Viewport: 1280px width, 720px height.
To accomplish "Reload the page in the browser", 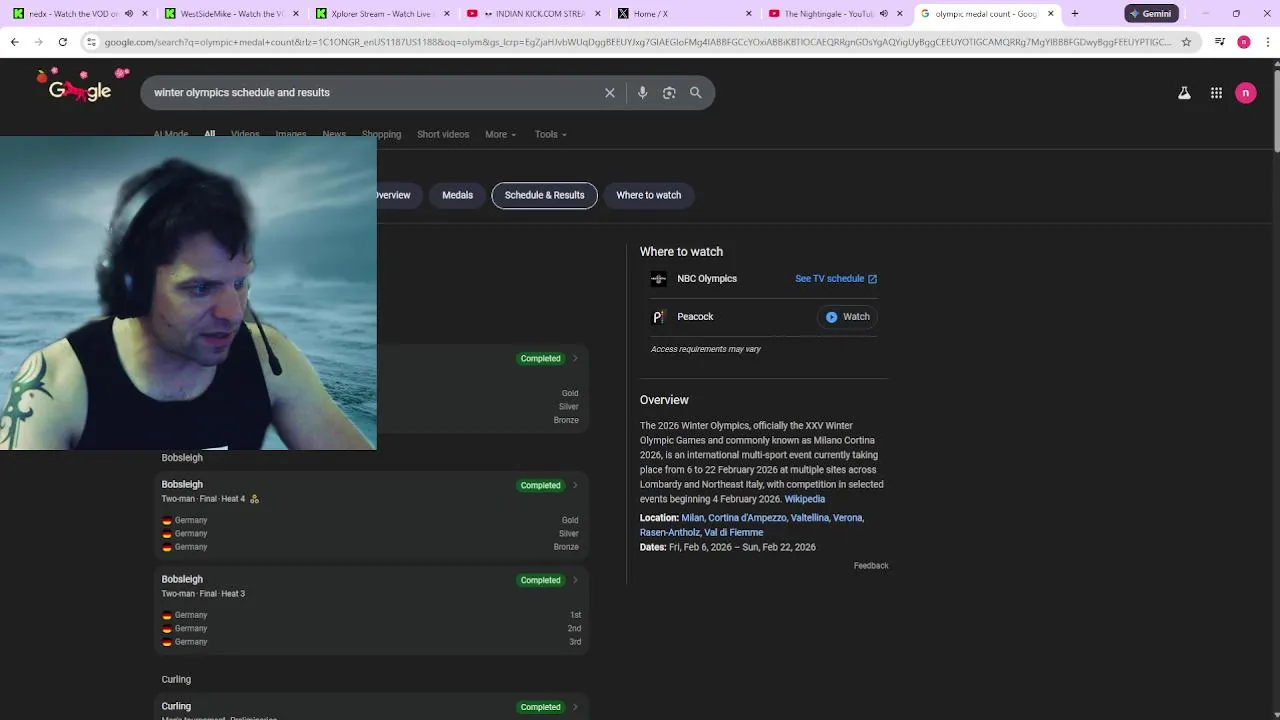I will click(x=62, y=42).
